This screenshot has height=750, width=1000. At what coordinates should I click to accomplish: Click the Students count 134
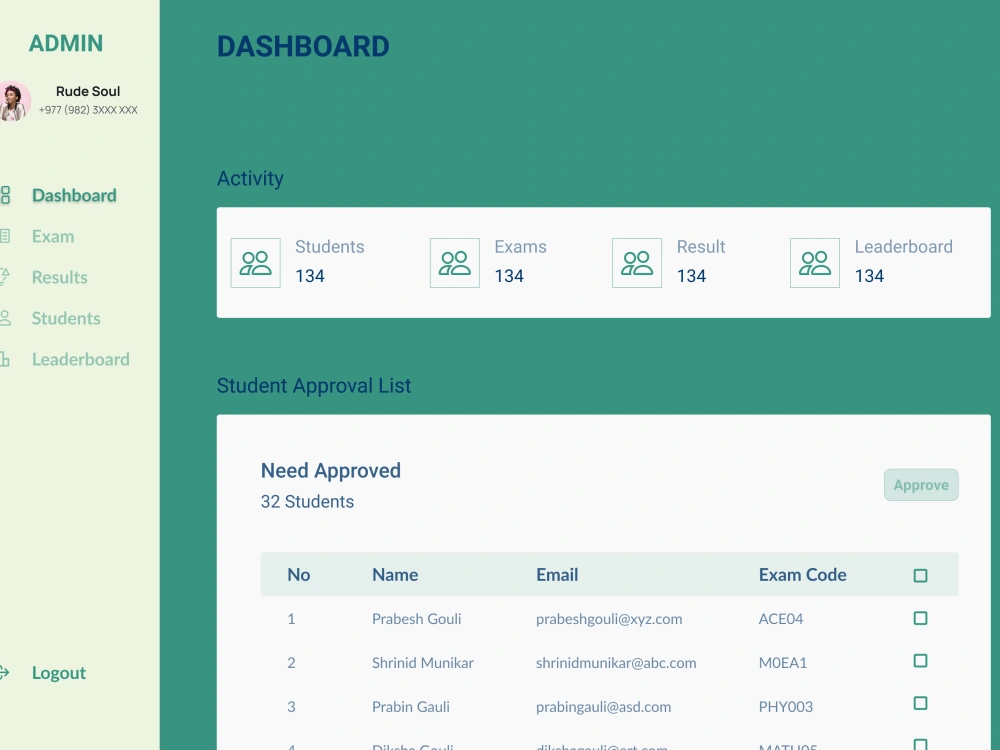pyautogui.click(x=310, y=276)
